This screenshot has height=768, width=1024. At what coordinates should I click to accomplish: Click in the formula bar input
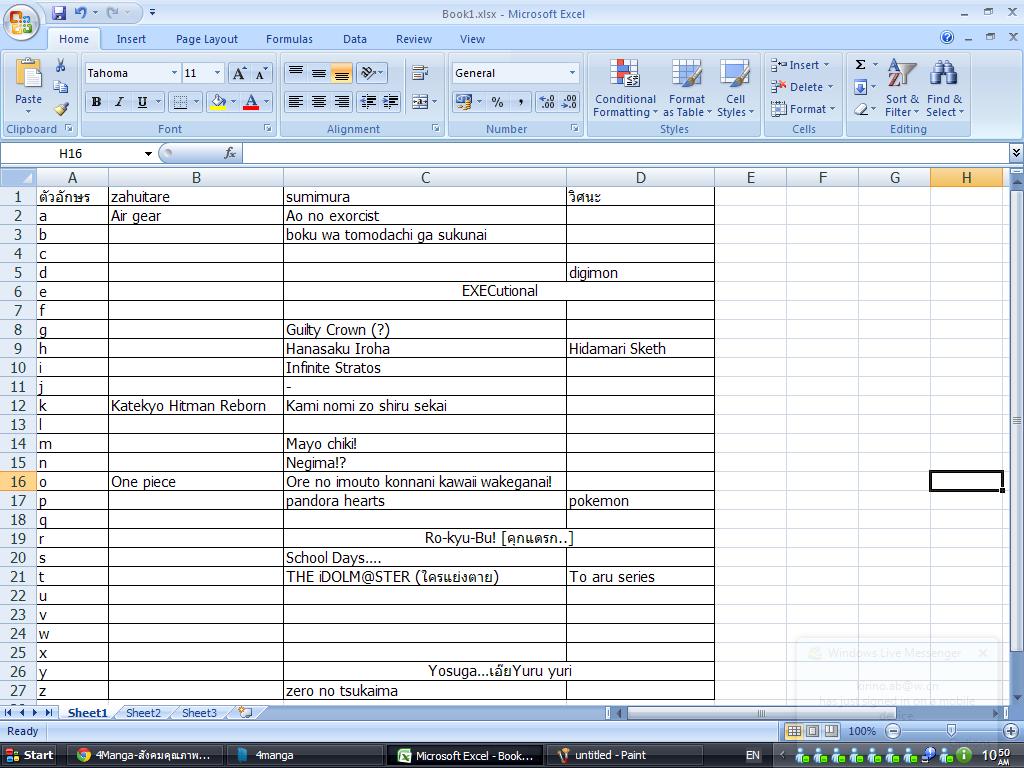coord(625,153)
